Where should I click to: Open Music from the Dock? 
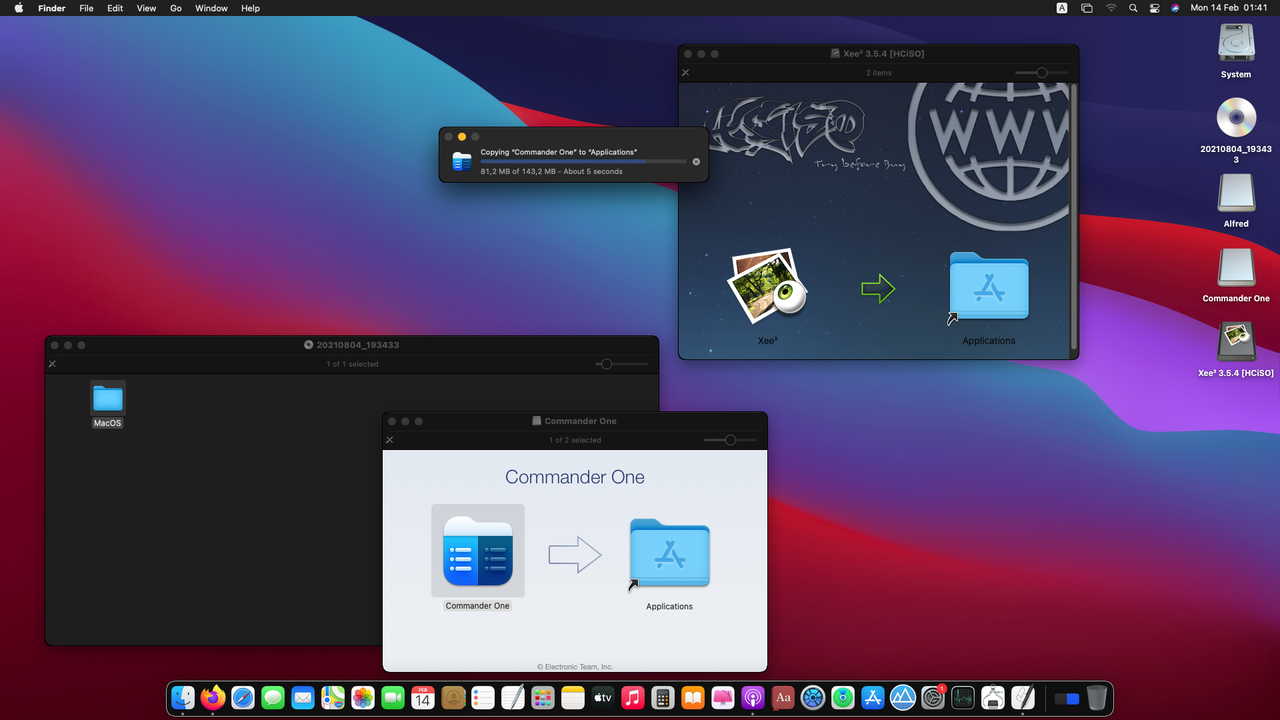633,697
